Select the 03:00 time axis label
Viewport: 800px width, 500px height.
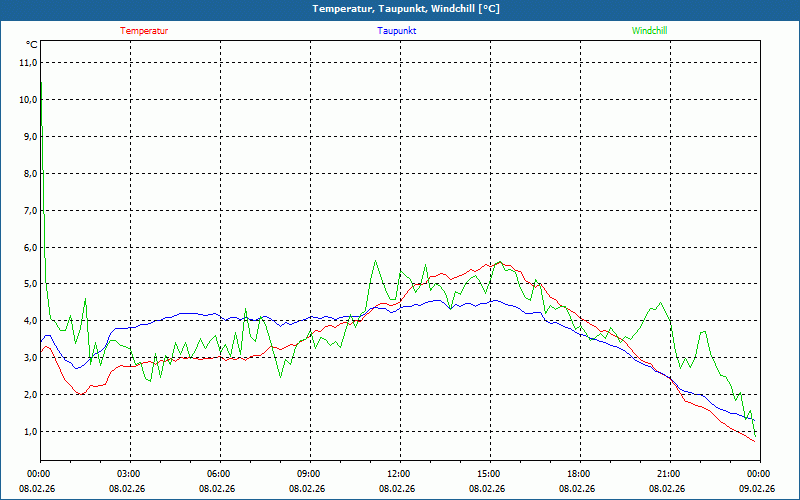pos(128,474)
